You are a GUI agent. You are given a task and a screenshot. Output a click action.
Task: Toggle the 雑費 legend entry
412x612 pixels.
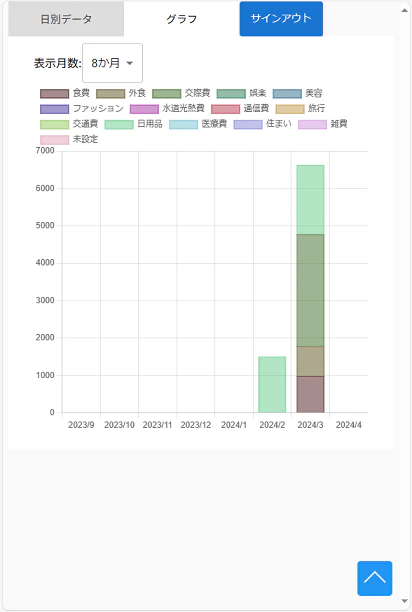(x=323, y=124)
